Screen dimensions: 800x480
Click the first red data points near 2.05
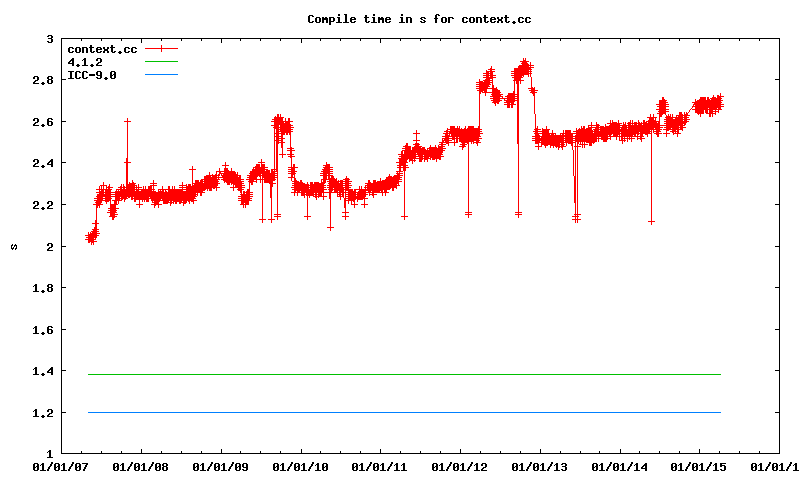tap(91, 237)
